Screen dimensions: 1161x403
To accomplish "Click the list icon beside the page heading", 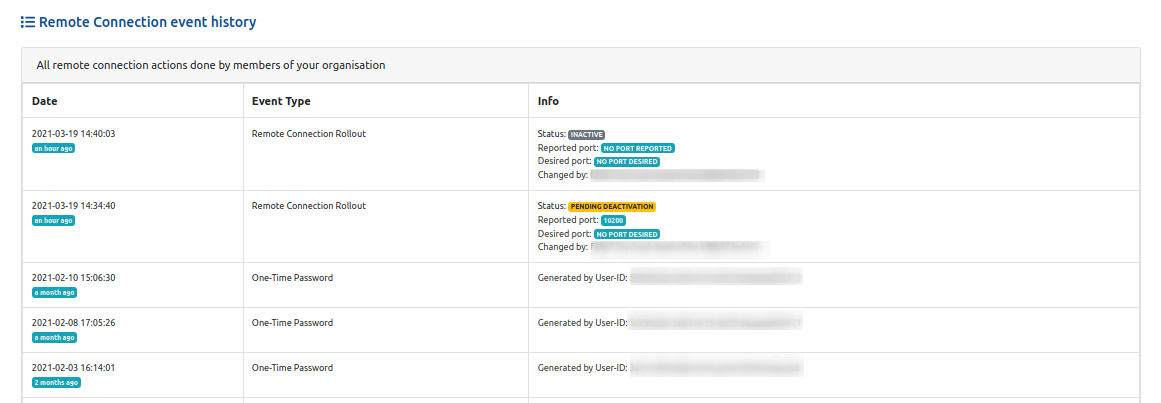I will pyautogui.click(x=28, y=22).
